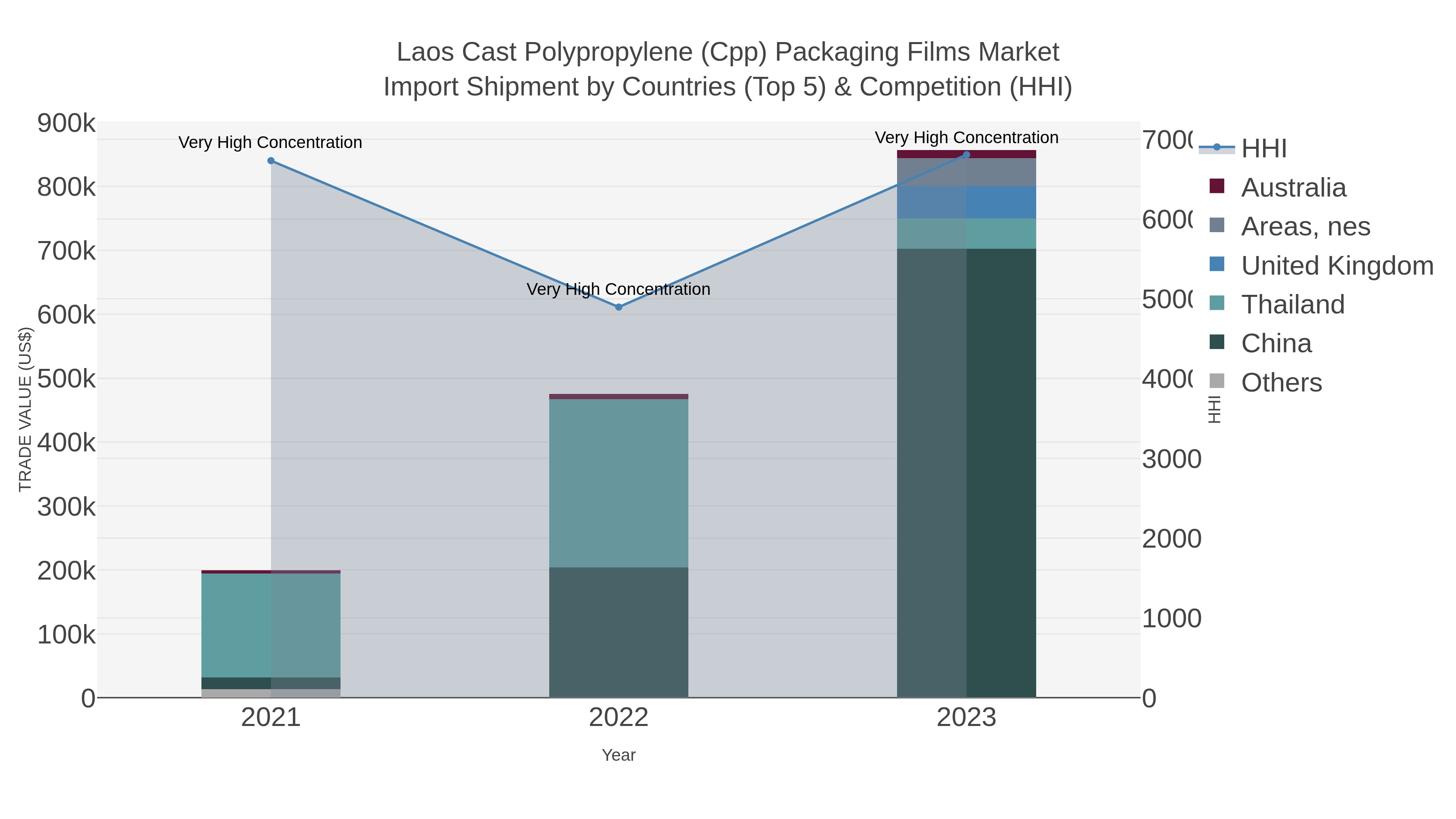This screenshot has height=819, width=1456.
Task: Click the 2021 x-axis label
Action: (x=271, y=718)
